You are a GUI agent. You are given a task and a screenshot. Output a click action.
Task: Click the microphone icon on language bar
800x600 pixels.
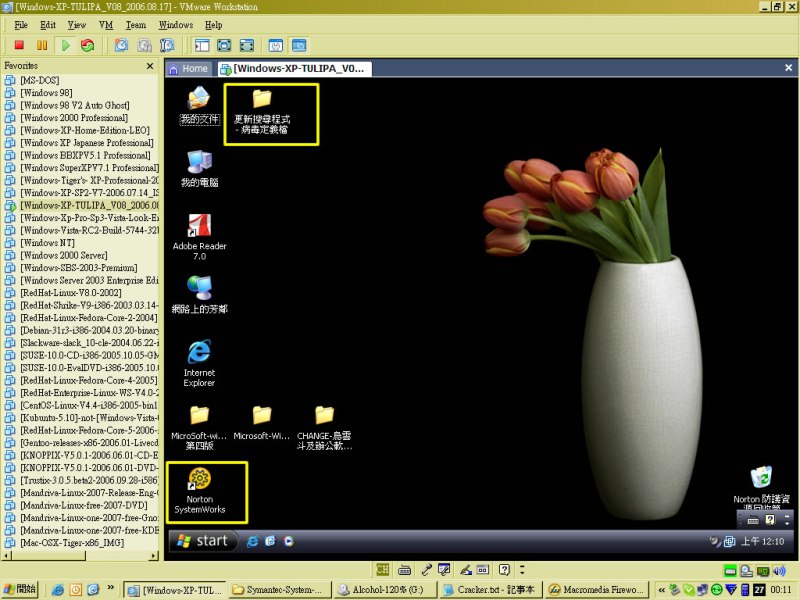pyautogui.click(x=427, y=569)
